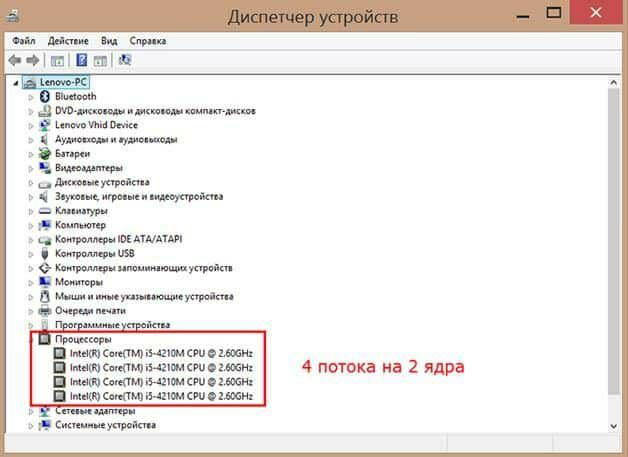This screenshot has width=628, height=457.
Task: Minimize the Диспетчер устройств window
Action: click(x=523, y=15)
